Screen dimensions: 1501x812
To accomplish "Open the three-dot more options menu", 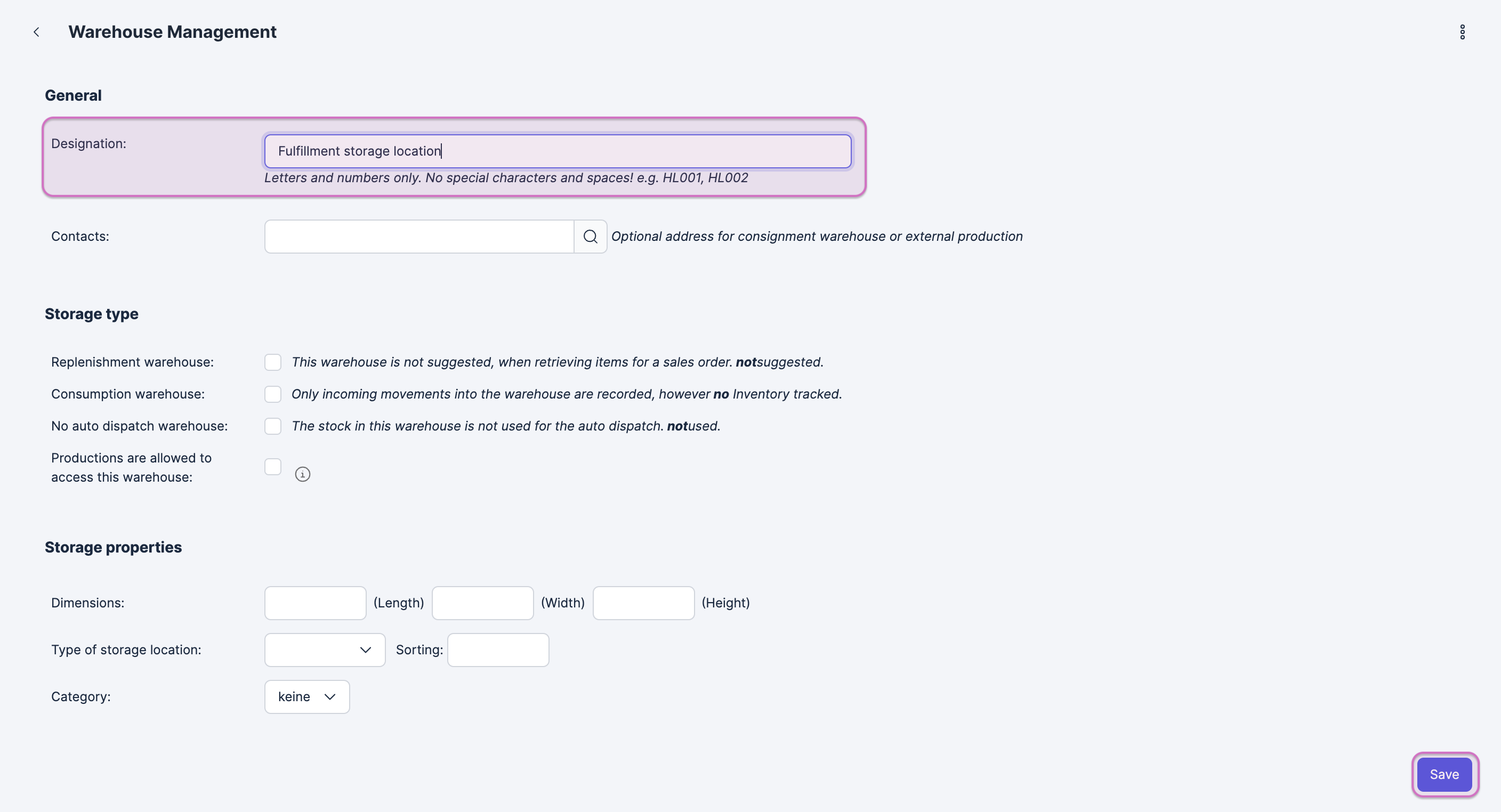I will [1462, 32].
